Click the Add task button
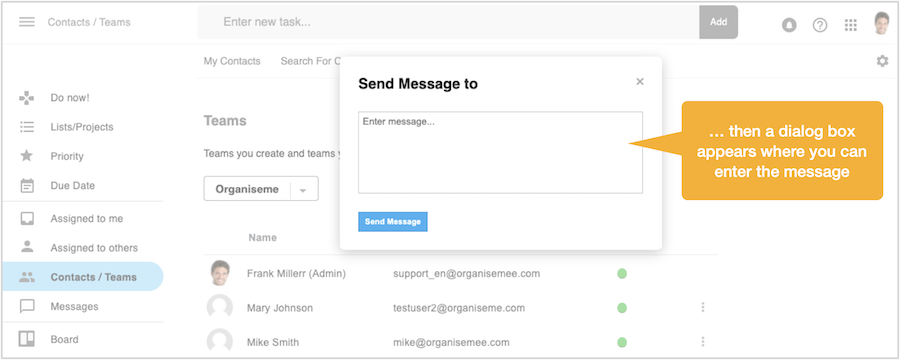 point(719,22)
